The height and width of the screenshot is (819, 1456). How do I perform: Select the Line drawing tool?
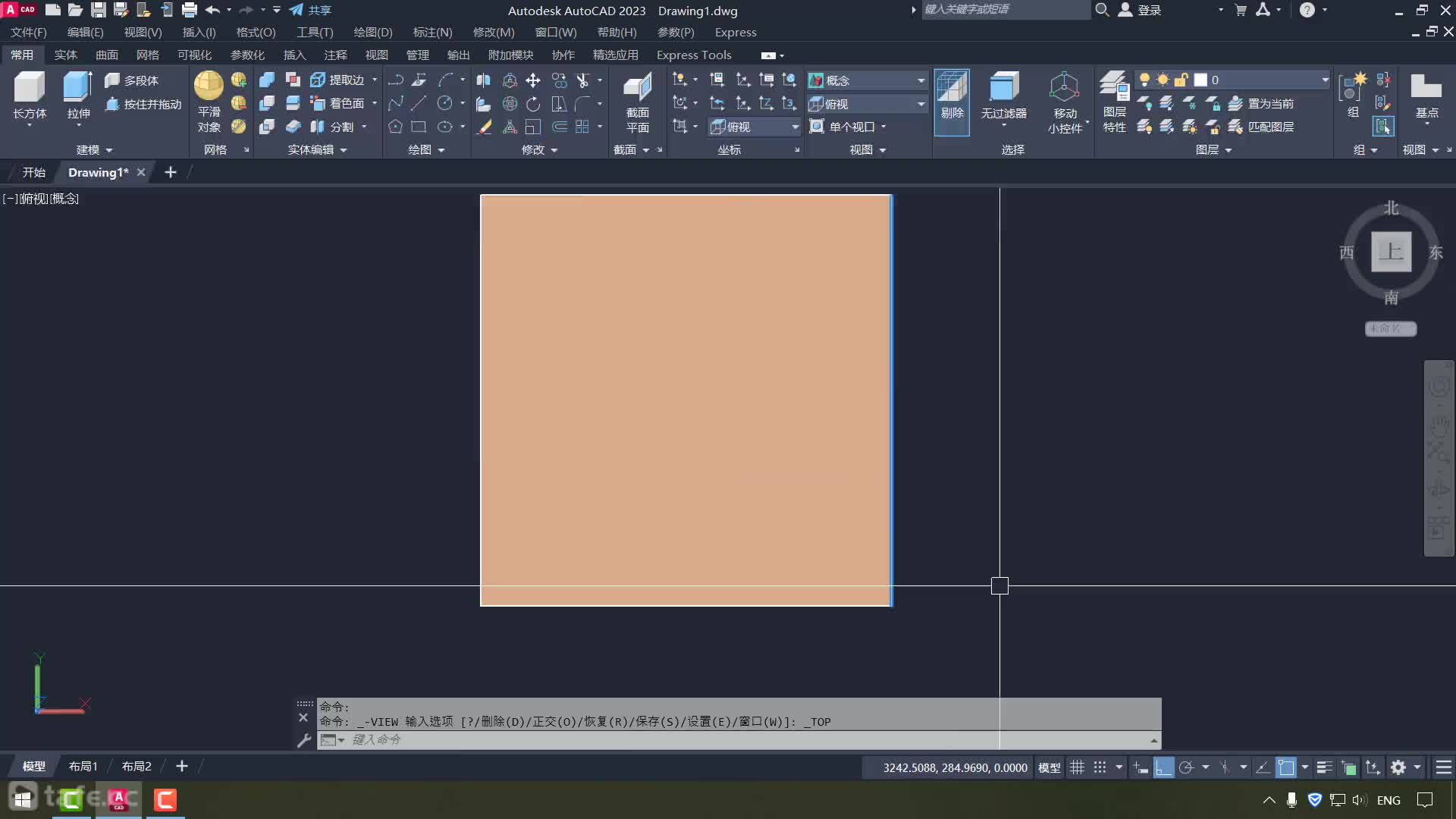pyautogui.click(x=419, y=103)
